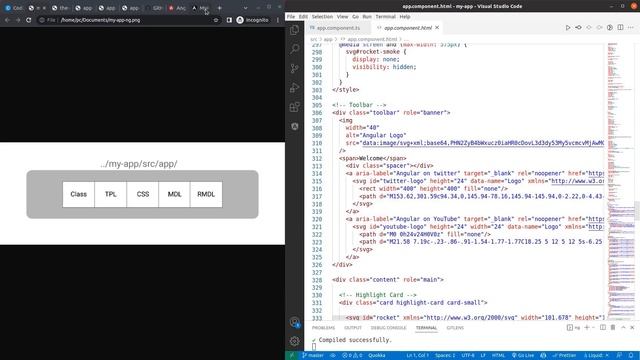Change indentation via Spaces: 2 status item

click(x=445, y=356)
